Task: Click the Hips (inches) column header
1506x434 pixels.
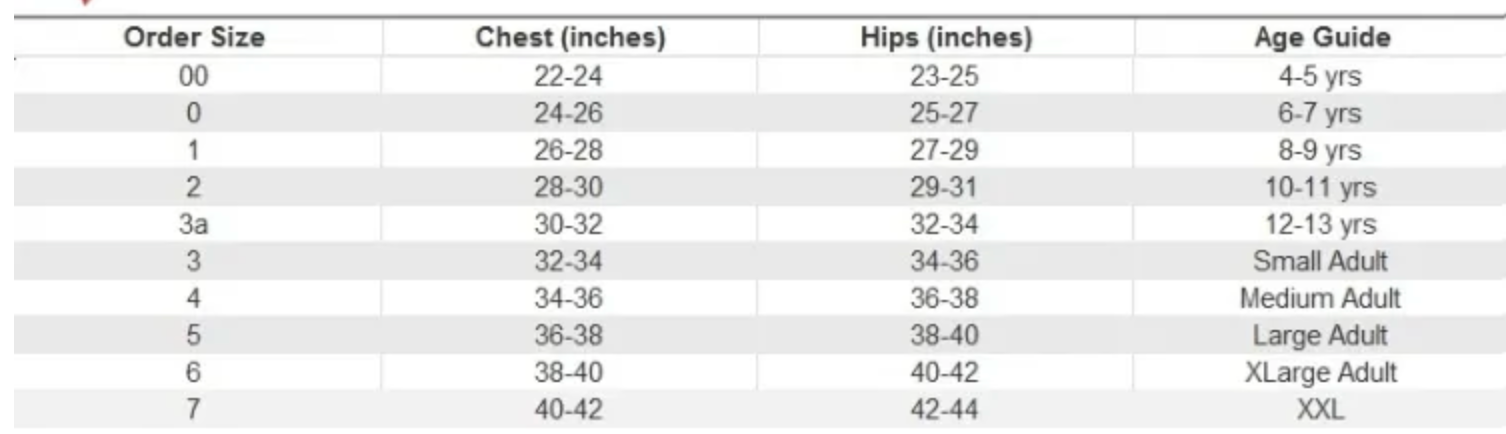Action: (945, 38)
